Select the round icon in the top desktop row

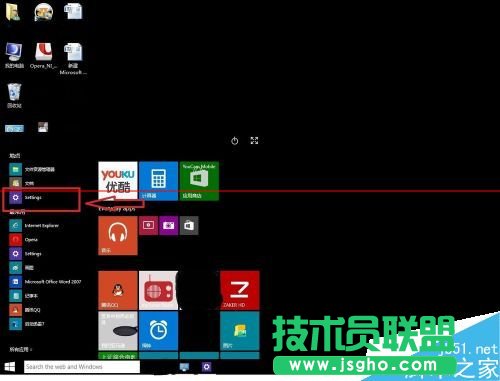click(x=44, y=12)
